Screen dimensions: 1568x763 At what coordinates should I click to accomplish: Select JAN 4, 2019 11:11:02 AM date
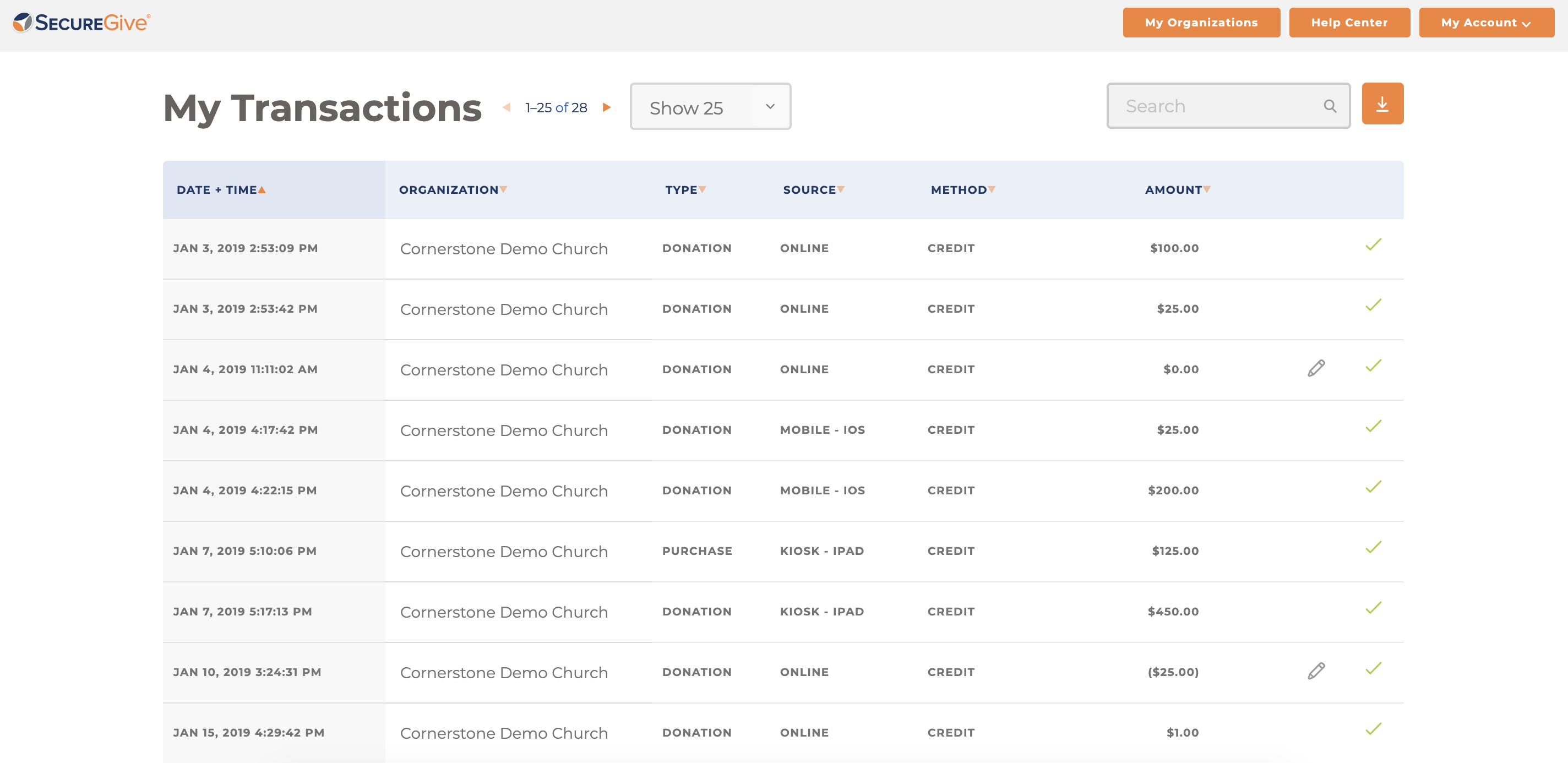[246, 369]
